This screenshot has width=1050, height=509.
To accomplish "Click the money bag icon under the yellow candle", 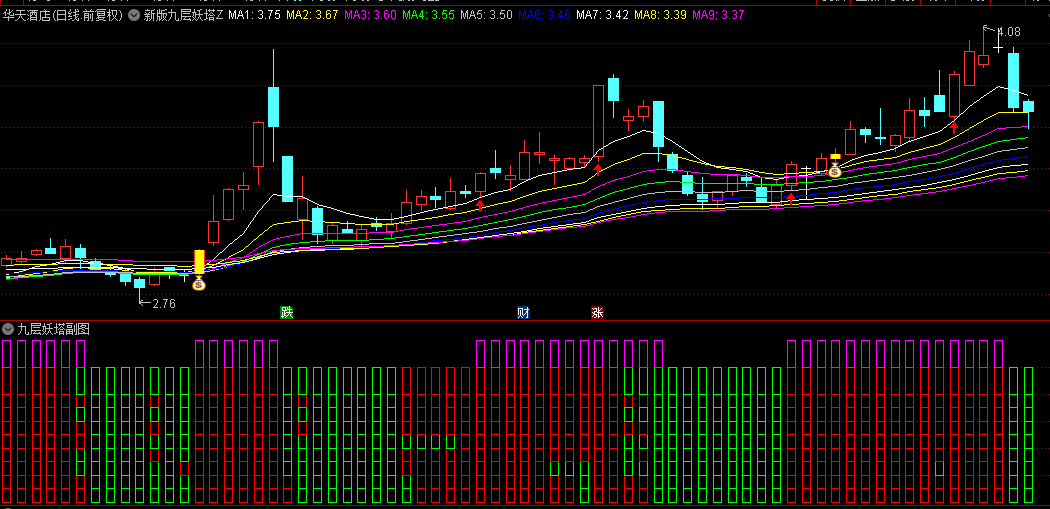I will [198, 284].
